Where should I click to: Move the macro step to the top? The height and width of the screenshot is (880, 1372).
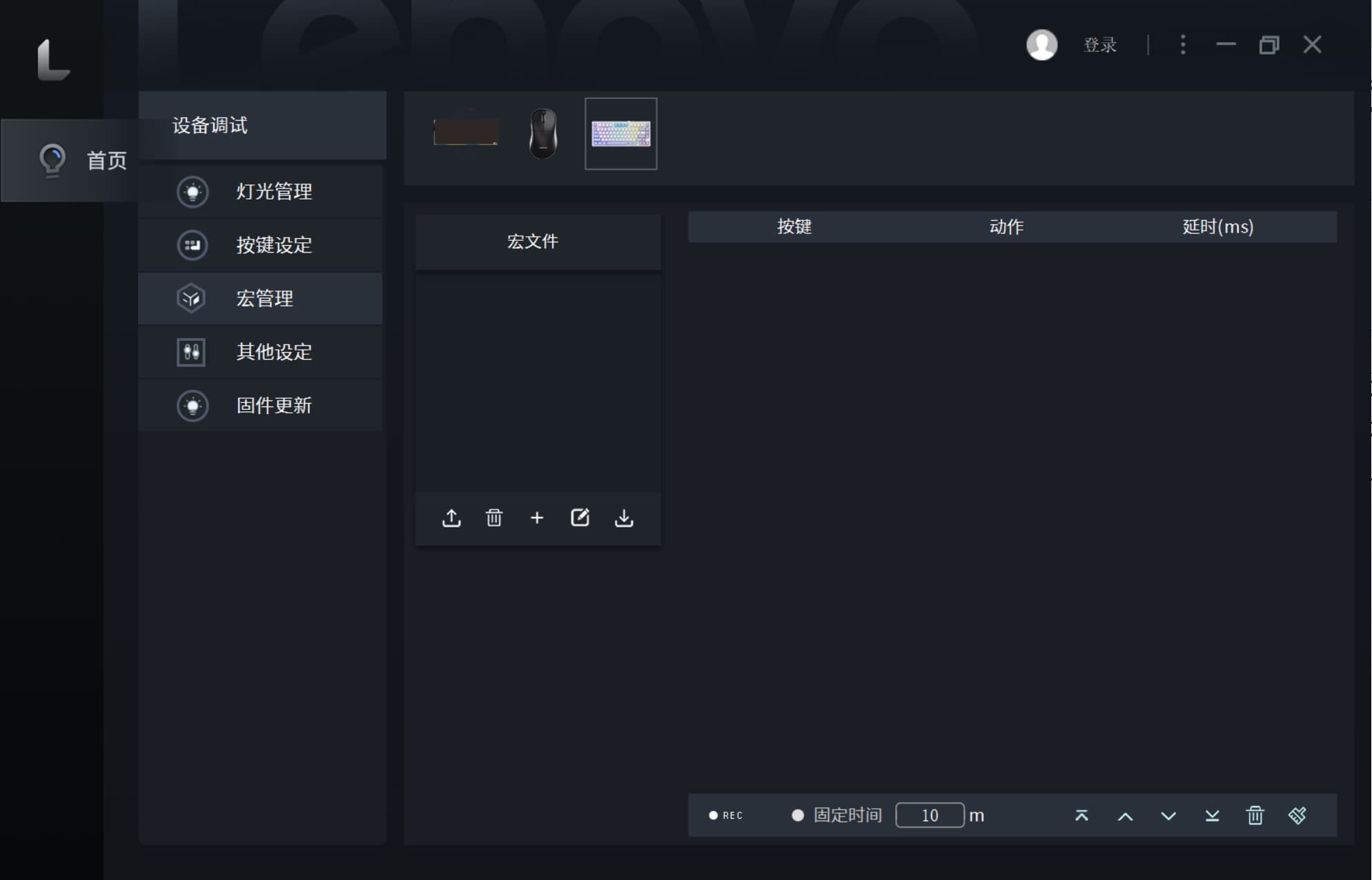tap(1081, 816)
